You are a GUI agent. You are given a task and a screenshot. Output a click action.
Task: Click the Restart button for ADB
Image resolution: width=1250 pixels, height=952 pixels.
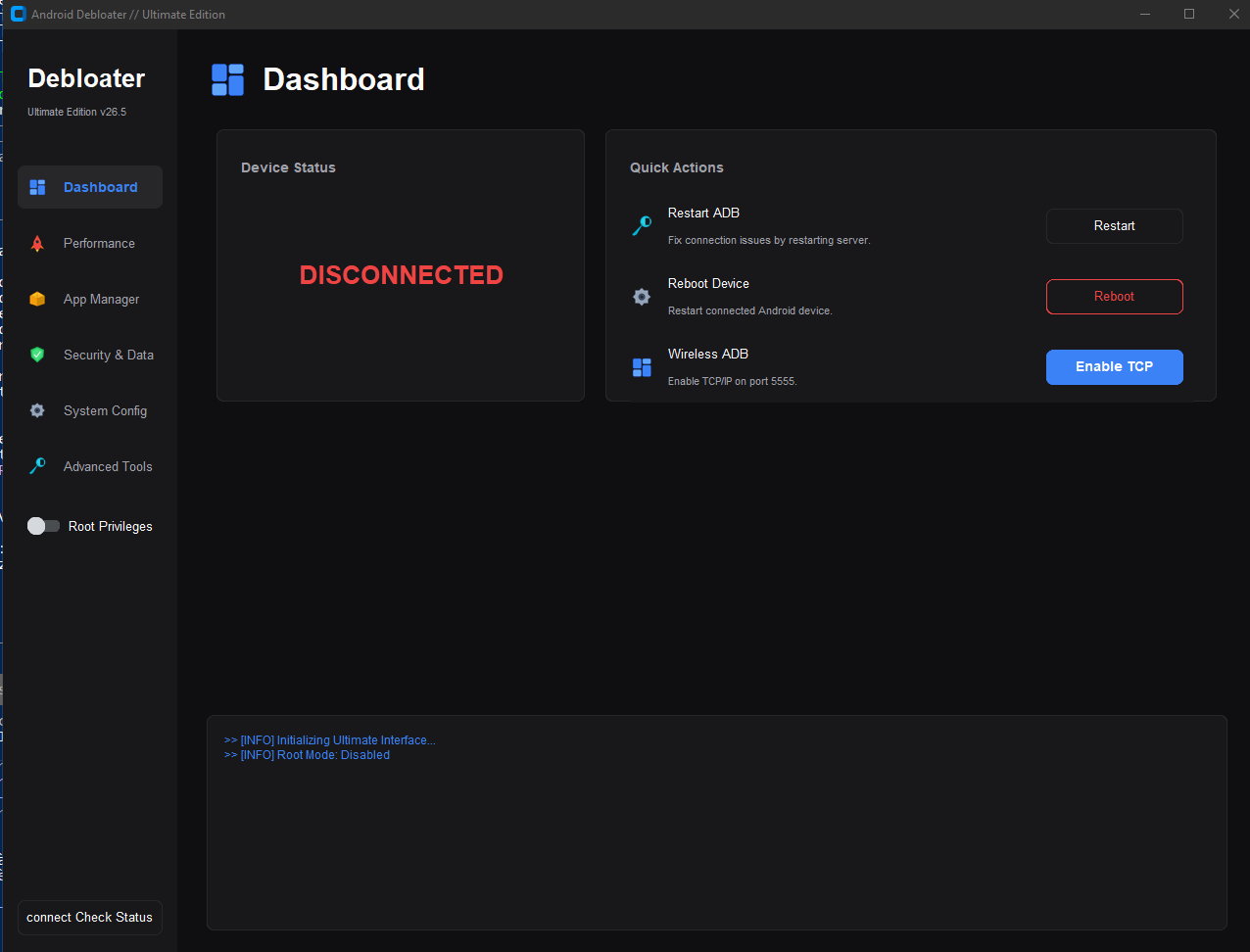(x=1115, y=226)
